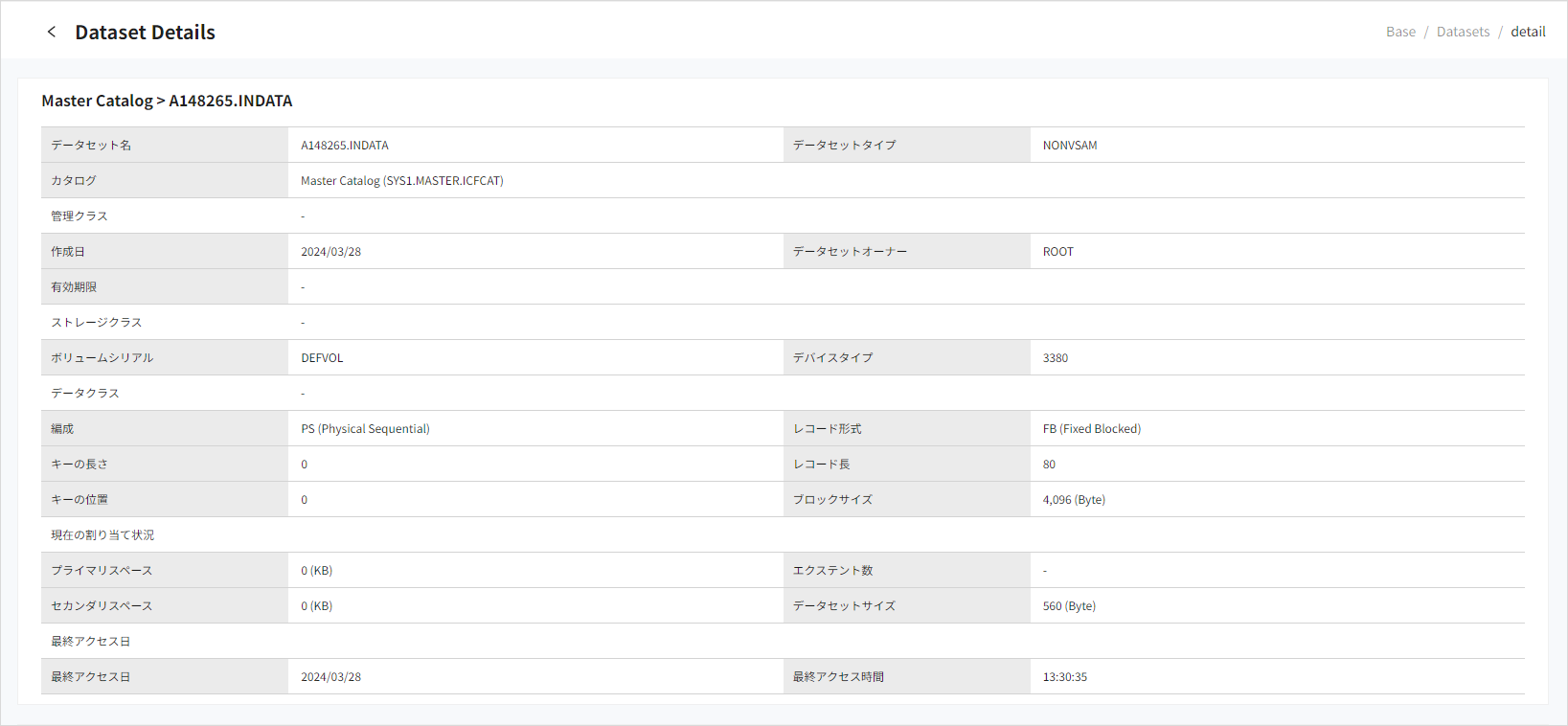The width and height of the screenshot is (1568, 726).
Task: Click the creation date 2024/03/28 value
Action: tap(330, 252)
